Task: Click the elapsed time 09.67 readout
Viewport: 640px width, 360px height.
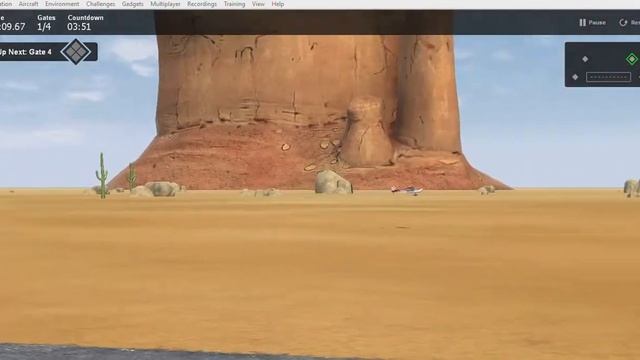Action: click(13, 27)
